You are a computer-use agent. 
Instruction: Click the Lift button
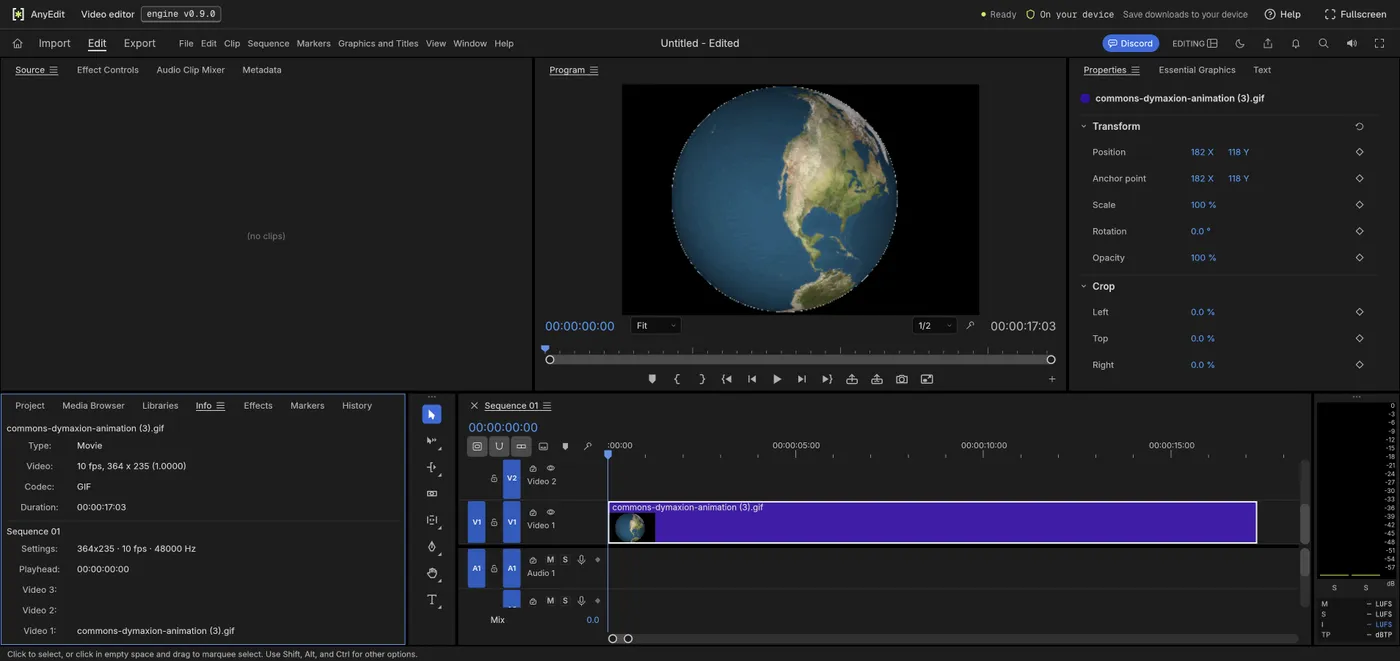tap(852, 379)
